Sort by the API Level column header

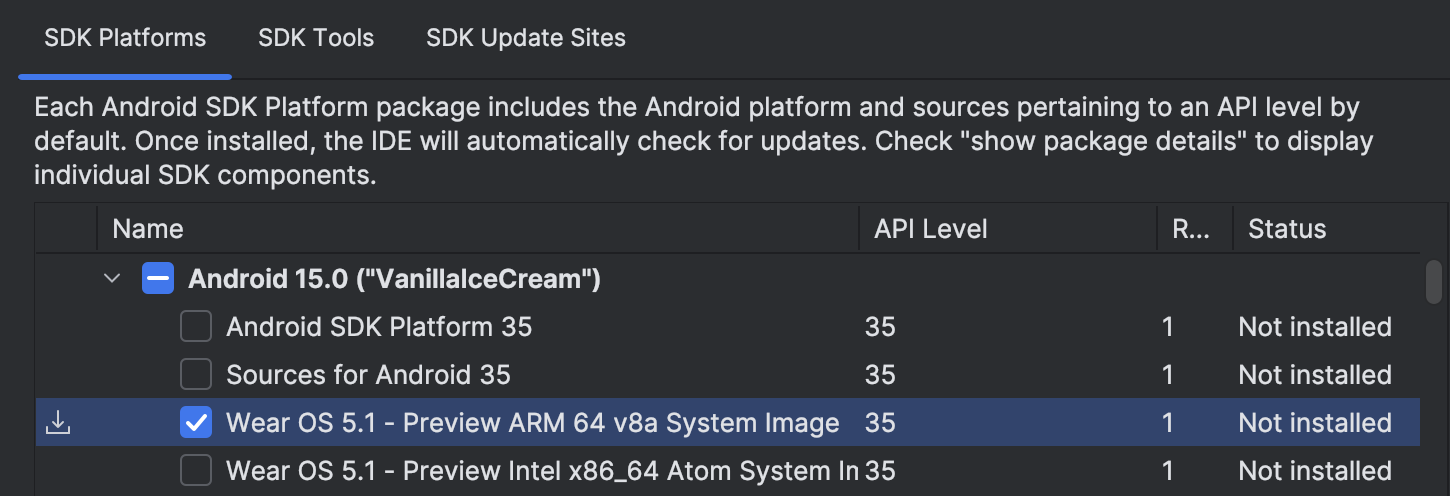(931, 229)
